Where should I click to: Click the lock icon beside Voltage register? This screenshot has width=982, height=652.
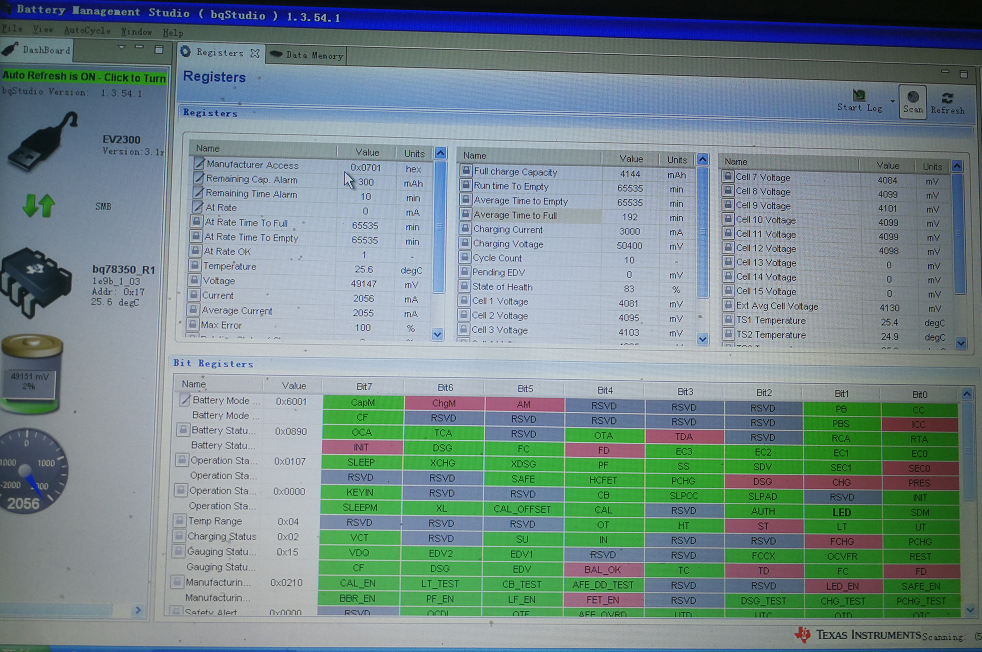pyautogui.click(x=194, y=281)
